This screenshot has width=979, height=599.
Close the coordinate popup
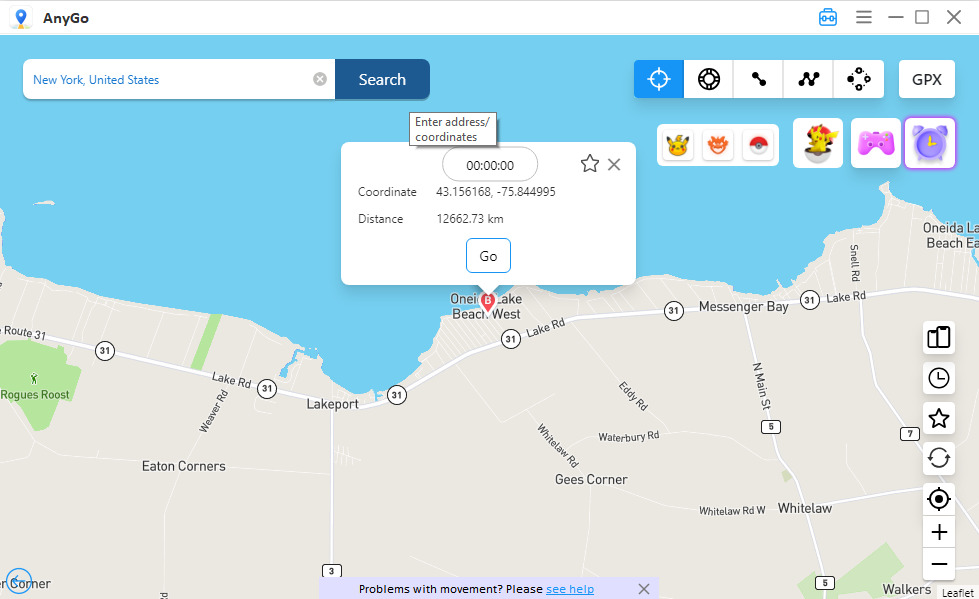(x=614, y=164)
